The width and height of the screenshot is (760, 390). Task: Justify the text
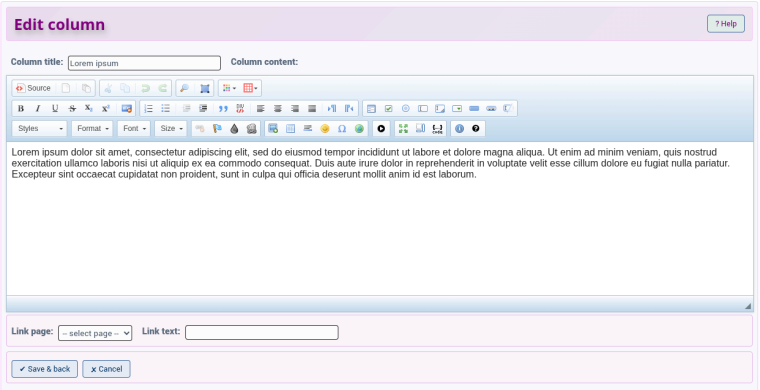[x=312, y=109]
